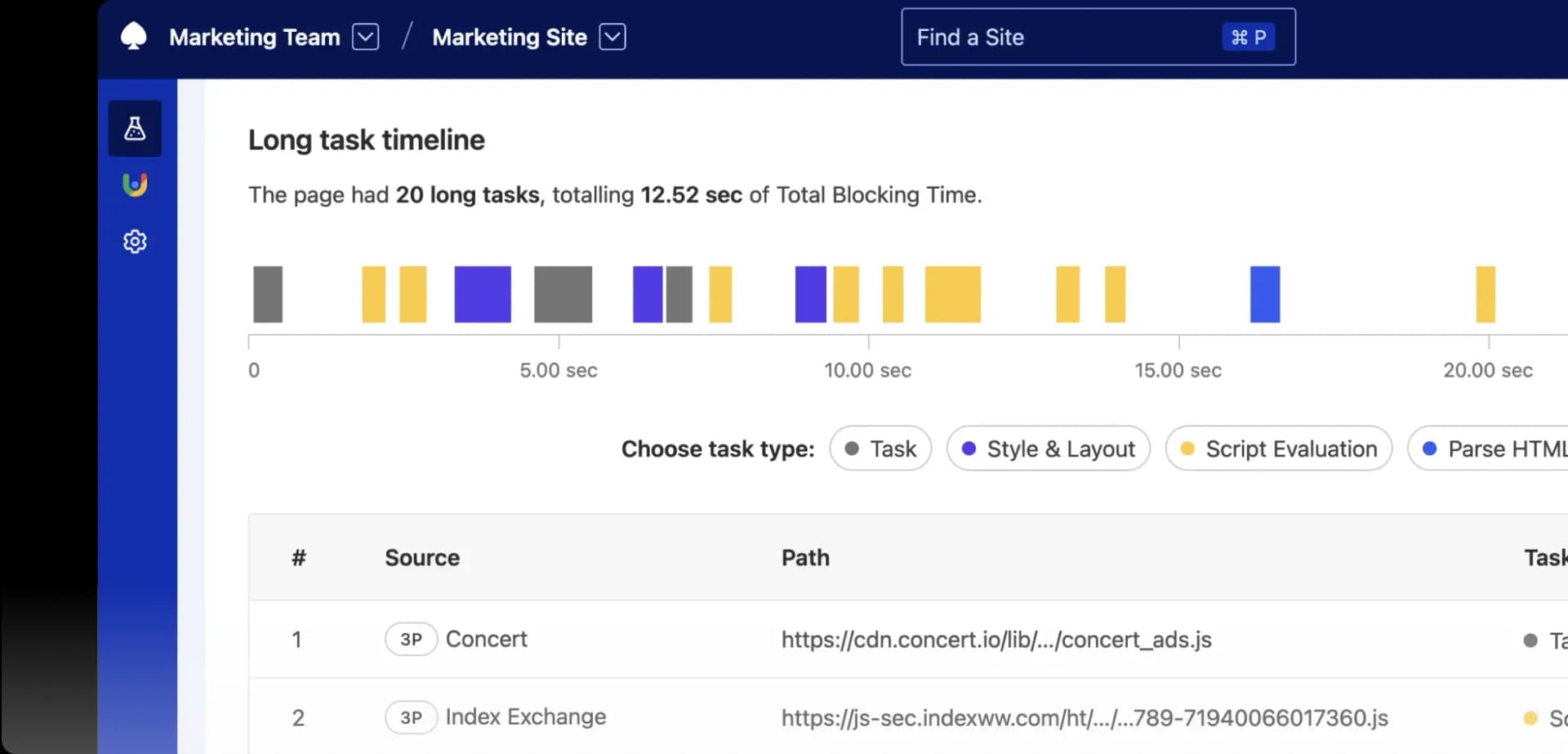Expand the Marketing Site dropdown

tap(612, 37)
